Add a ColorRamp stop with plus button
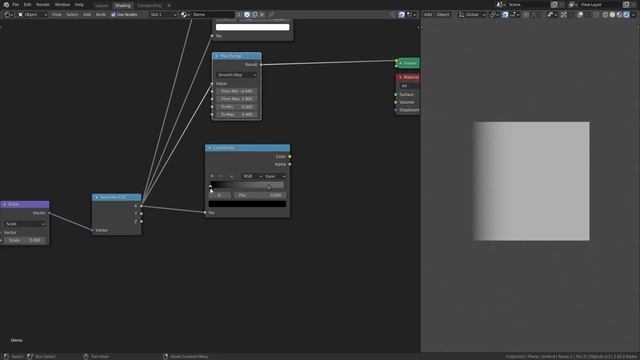Image resolution: width=640 pixels, height=360 pixels. (212, 176)
